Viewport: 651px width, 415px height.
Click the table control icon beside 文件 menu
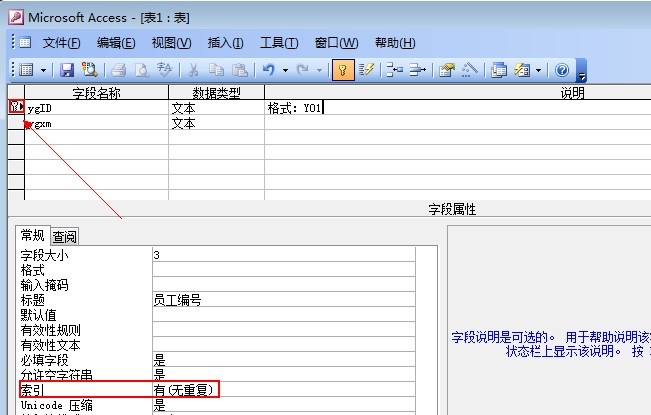[x=25, y=42]
